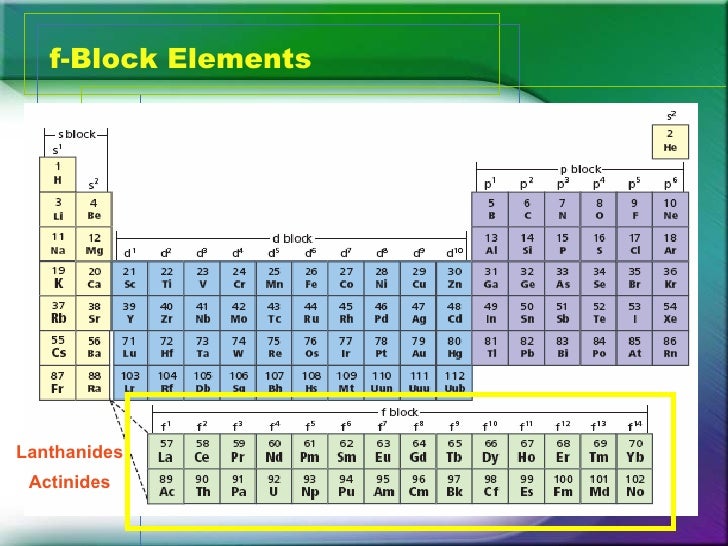Click the Cerium (Ce) cell
The image size is (728, 546).
[x=202, y=451]
